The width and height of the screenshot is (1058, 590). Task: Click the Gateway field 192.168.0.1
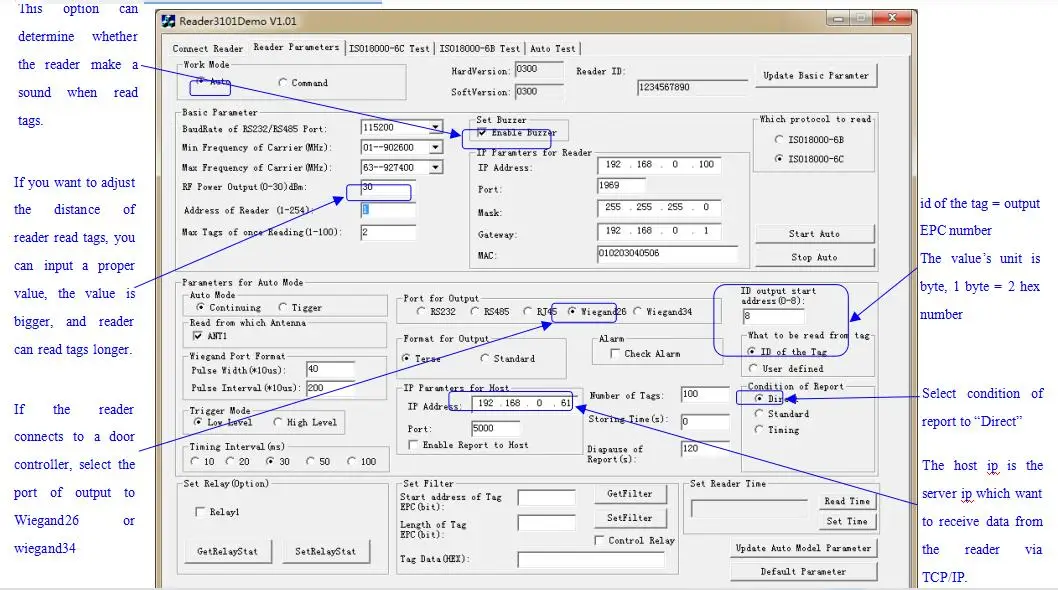[x=659, y=231]
